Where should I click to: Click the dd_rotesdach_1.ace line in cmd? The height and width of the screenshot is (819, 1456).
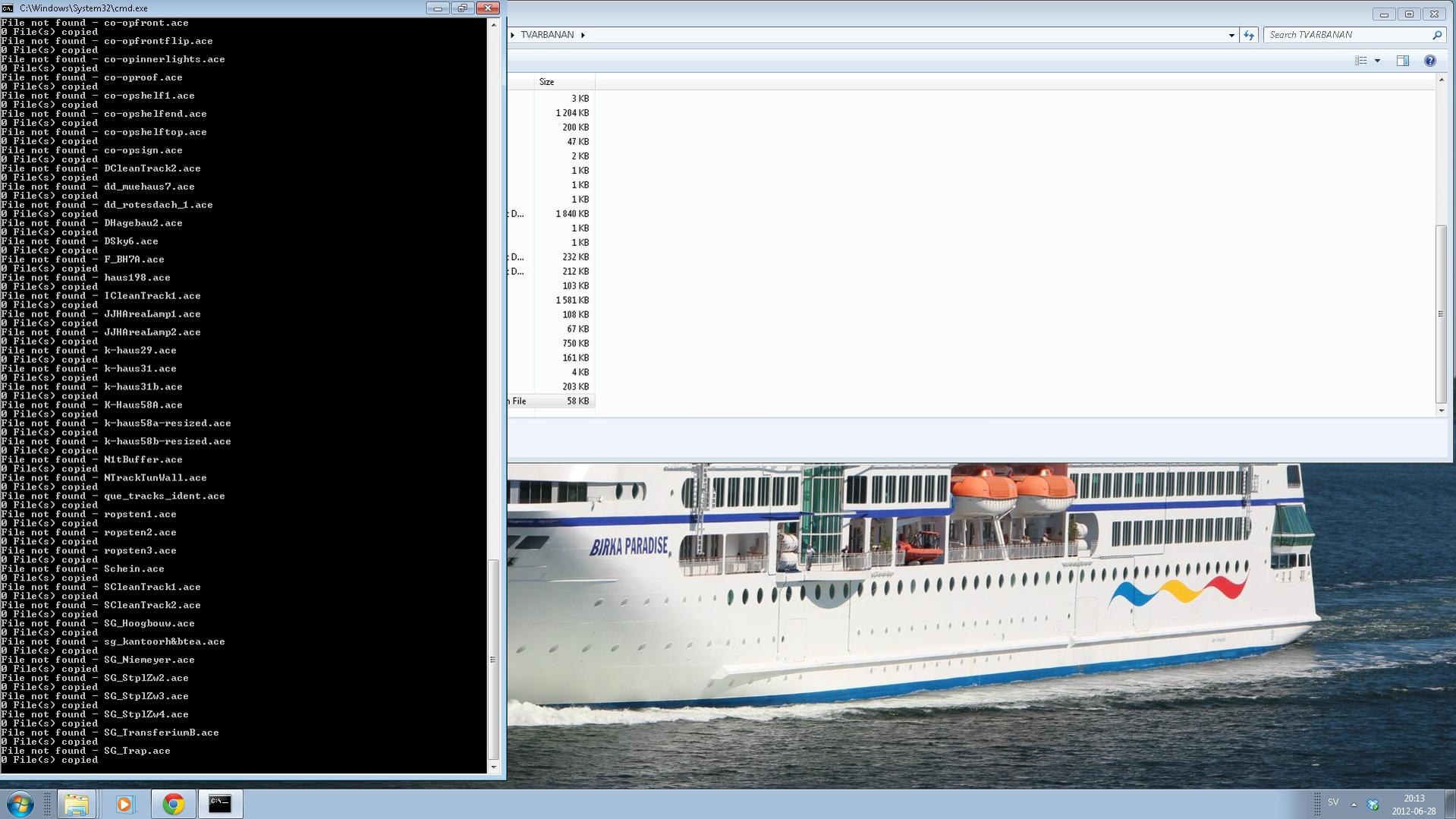point(107,205)
